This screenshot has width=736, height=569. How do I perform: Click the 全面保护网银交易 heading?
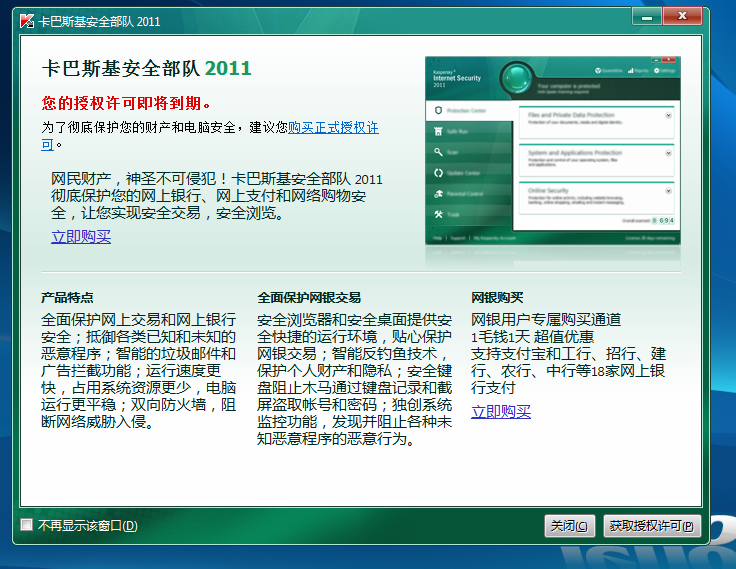(x=309, y=297)
